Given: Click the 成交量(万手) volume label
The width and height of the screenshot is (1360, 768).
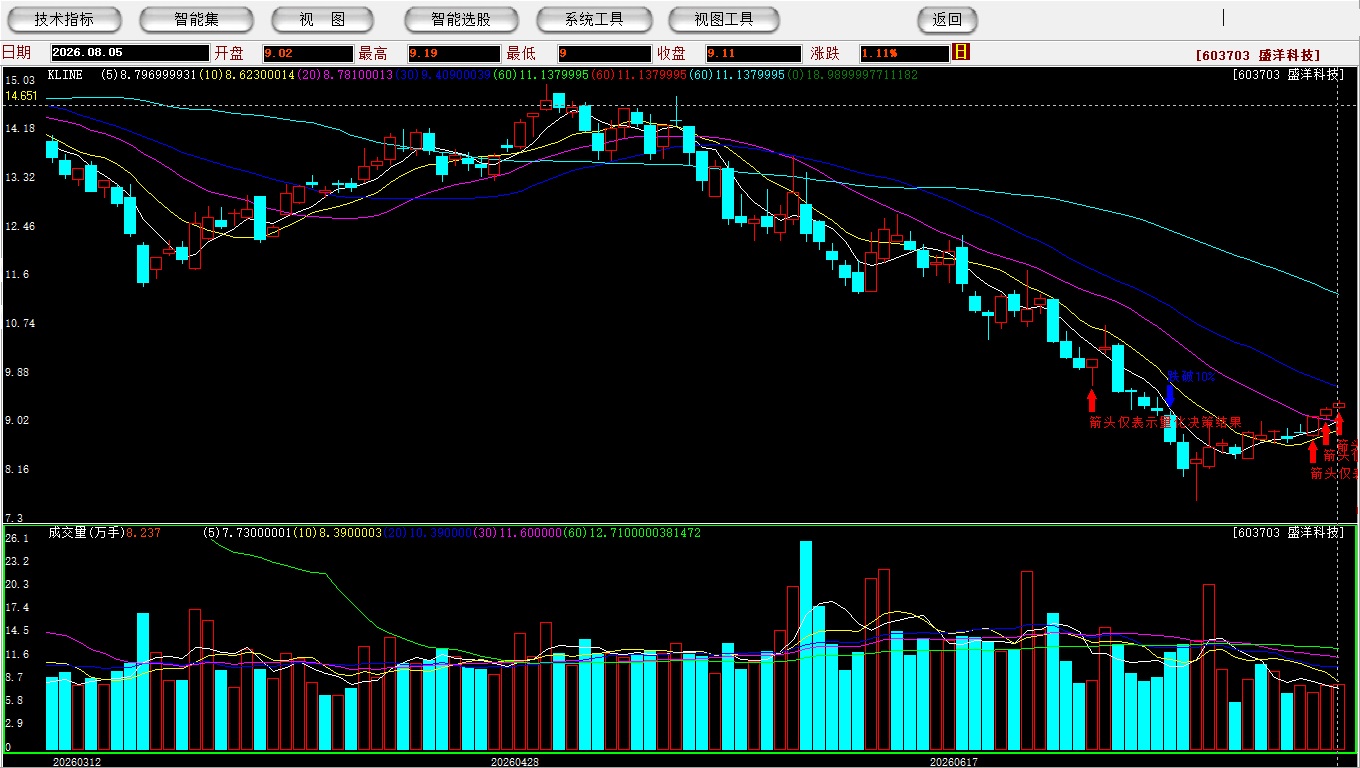Looking at the screenshot, I should 86,533.
